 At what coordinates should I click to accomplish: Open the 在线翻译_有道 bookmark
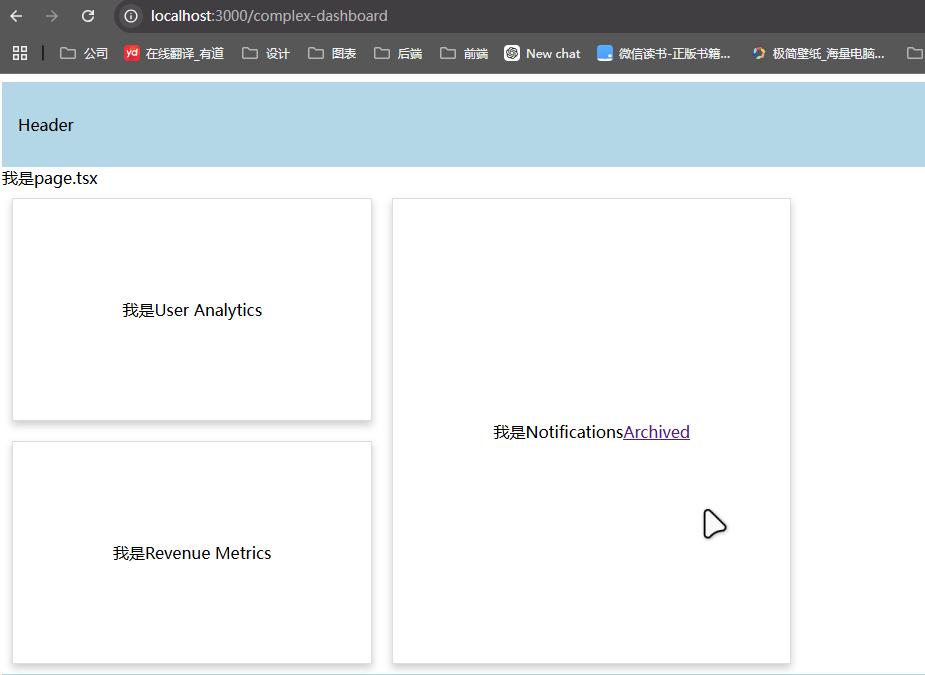[174, 53]
